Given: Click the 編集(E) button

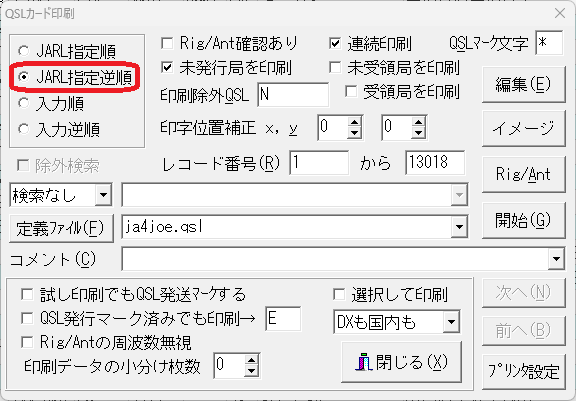Looking at the screenshot, I should pos(523,84).
